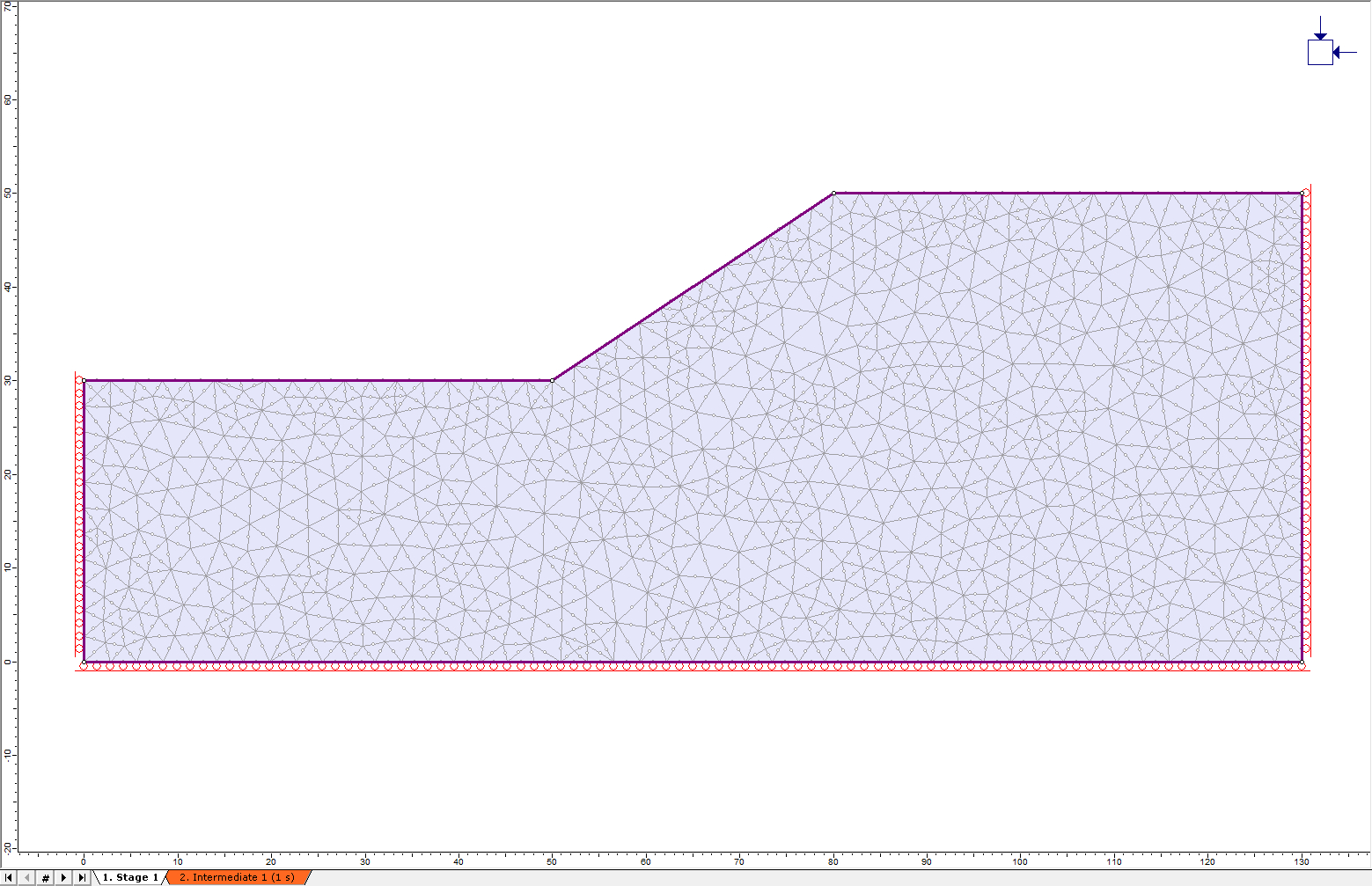1372x886 pixels.
Task: Select the slope crest vertex
Action: pos(833,193)
